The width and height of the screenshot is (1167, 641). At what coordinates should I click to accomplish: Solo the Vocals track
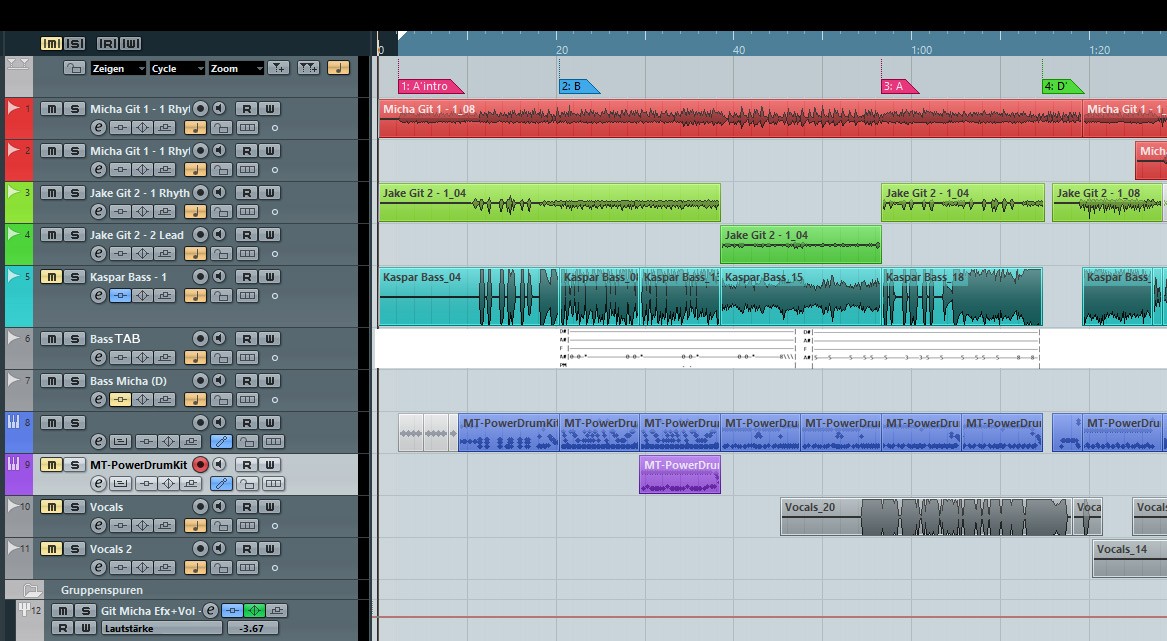tap(73, 507)
